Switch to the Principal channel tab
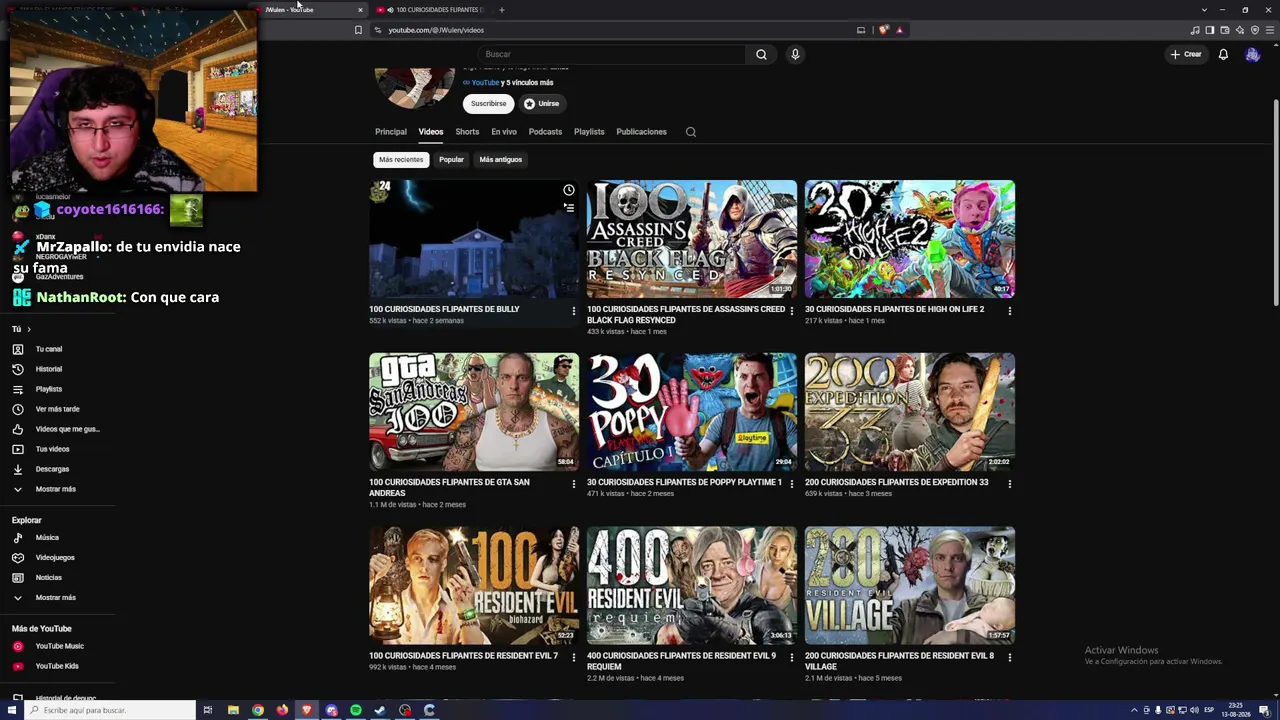Viewport: 1280px width, 720px height. pos(391,132)
